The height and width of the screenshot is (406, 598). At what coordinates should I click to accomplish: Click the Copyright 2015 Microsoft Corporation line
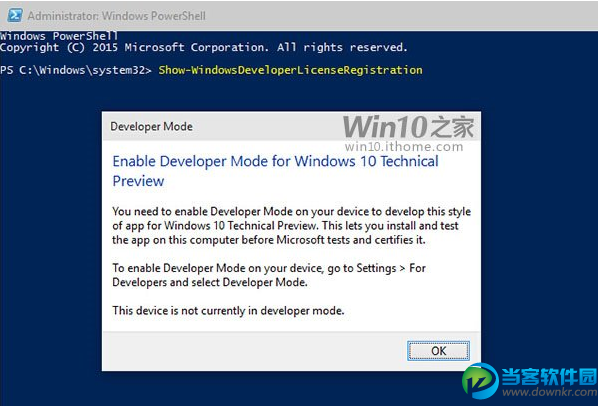coord(204,47)
